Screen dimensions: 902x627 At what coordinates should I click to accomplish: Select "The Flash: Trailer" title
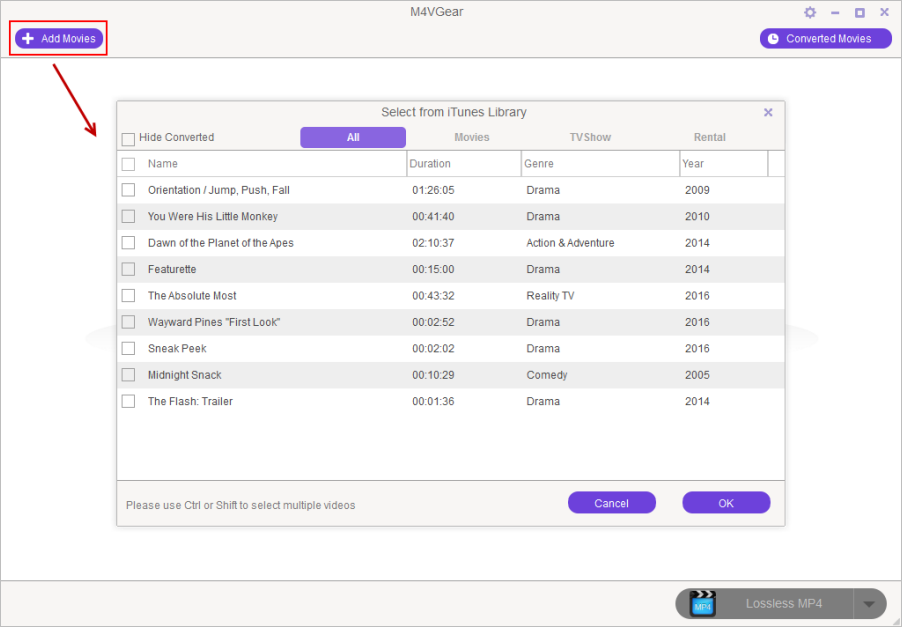click(190, 402)
